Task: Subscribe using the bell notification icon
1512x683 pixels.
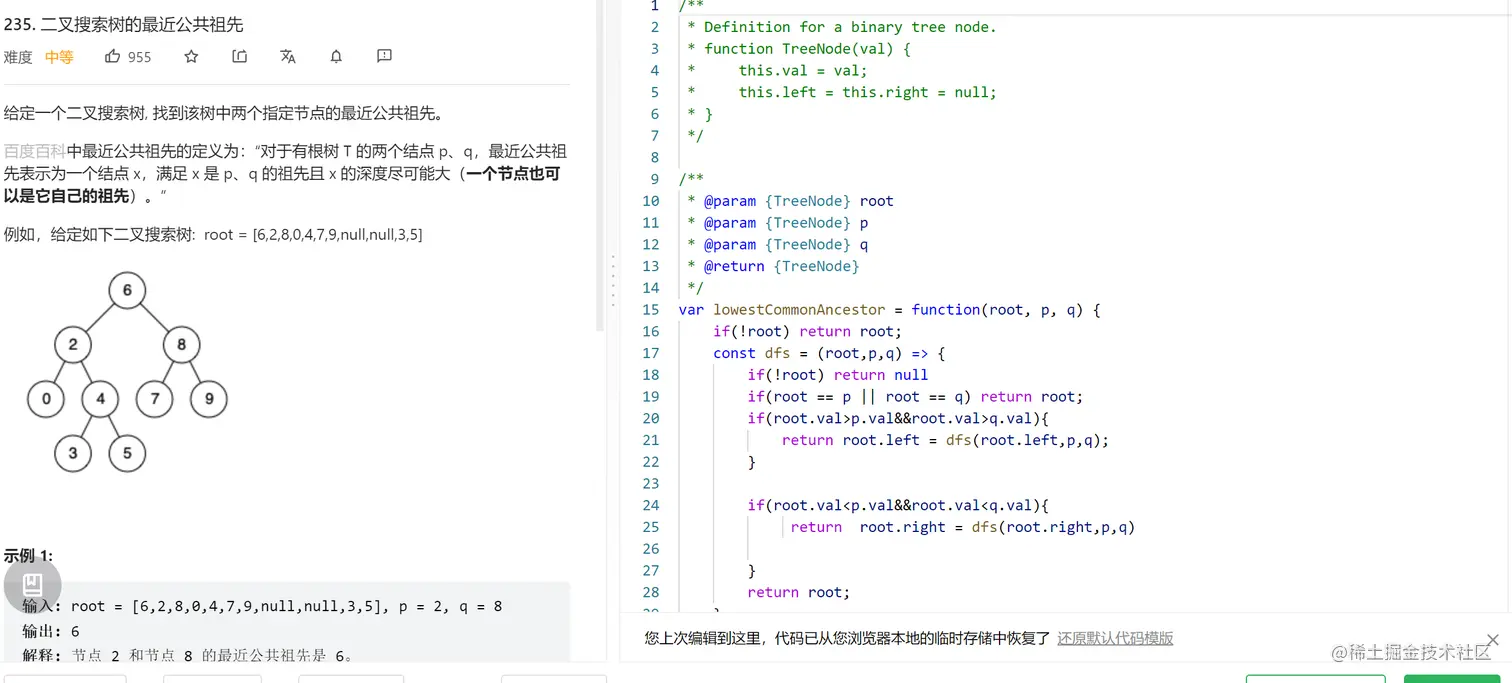Action: [x=336, y=57]
